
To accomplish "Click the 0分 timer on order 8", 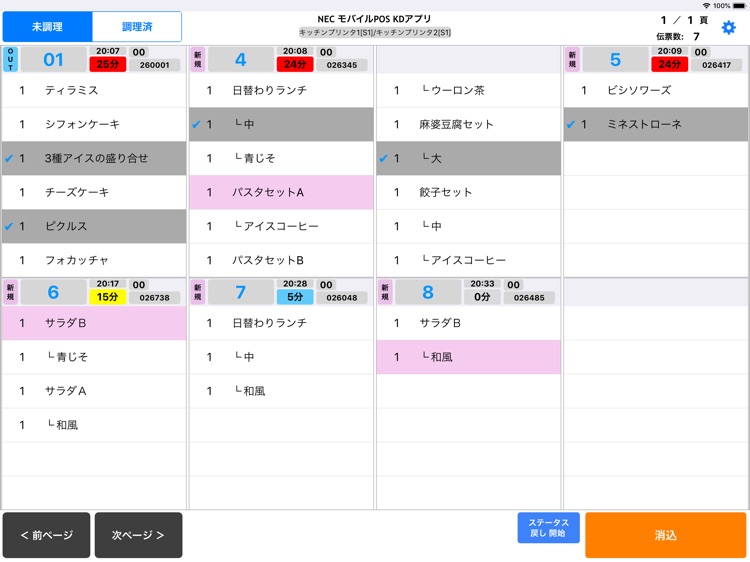I will pos(482,297).
